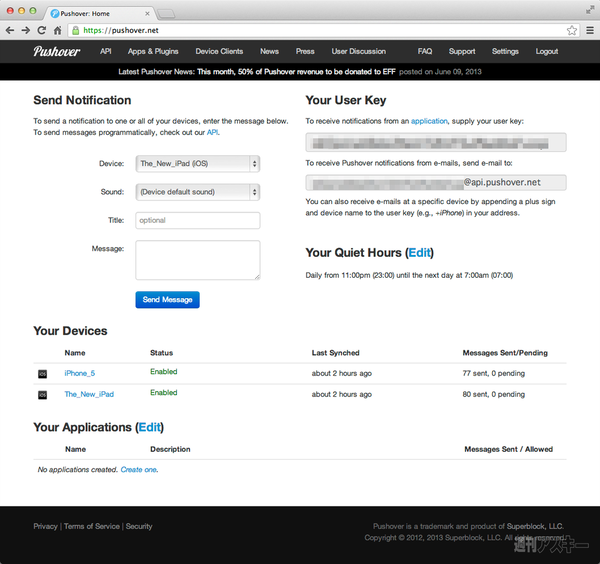Visit Superblock, LLC link in footer
The image size is (600, 564).
tap(535, 526)
